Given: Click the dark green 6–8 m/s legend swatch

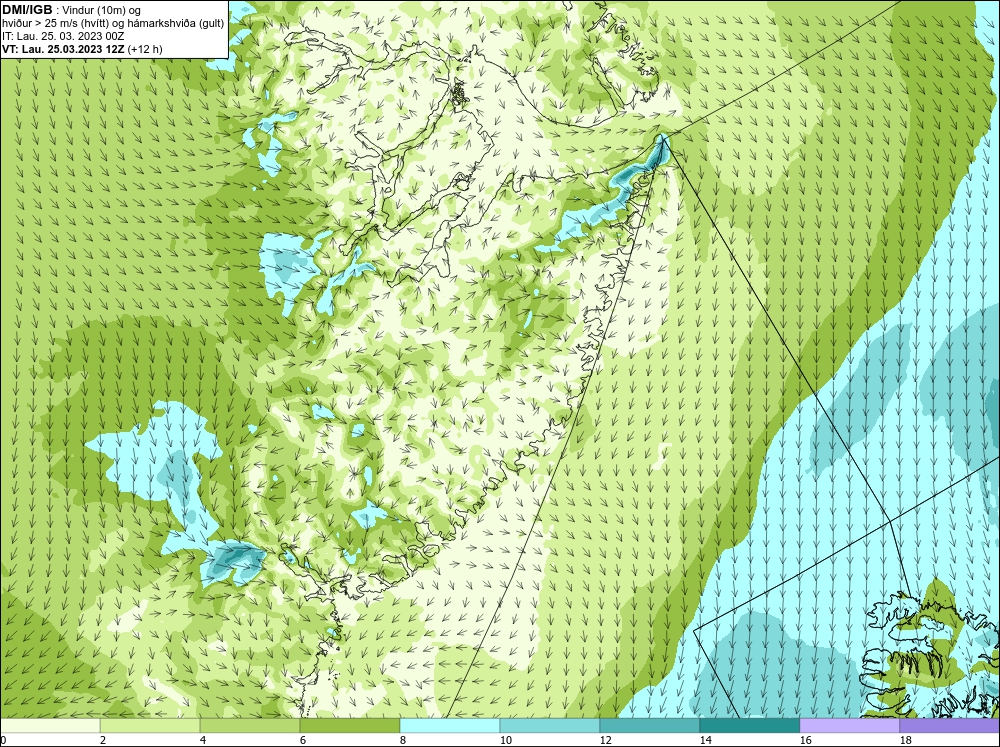Looking at the screenshot, I should coord(349,726).
